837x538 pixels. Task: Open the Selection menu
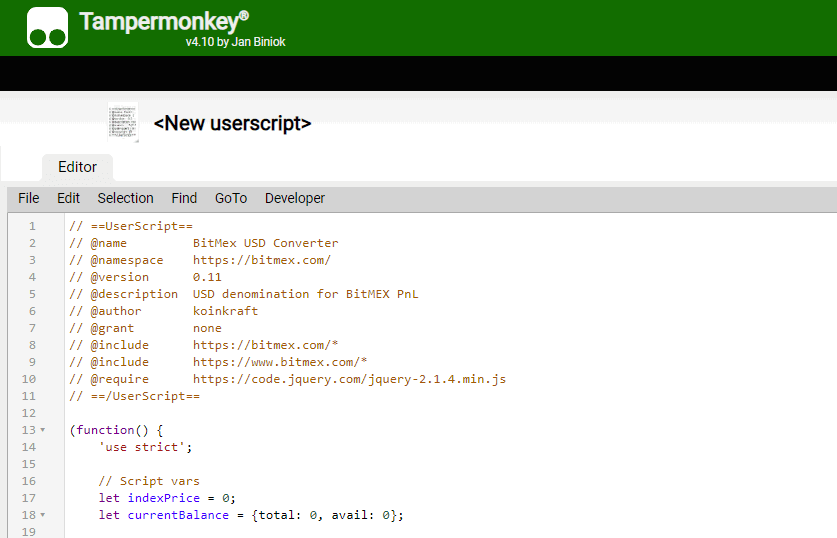tap(125, 198)
